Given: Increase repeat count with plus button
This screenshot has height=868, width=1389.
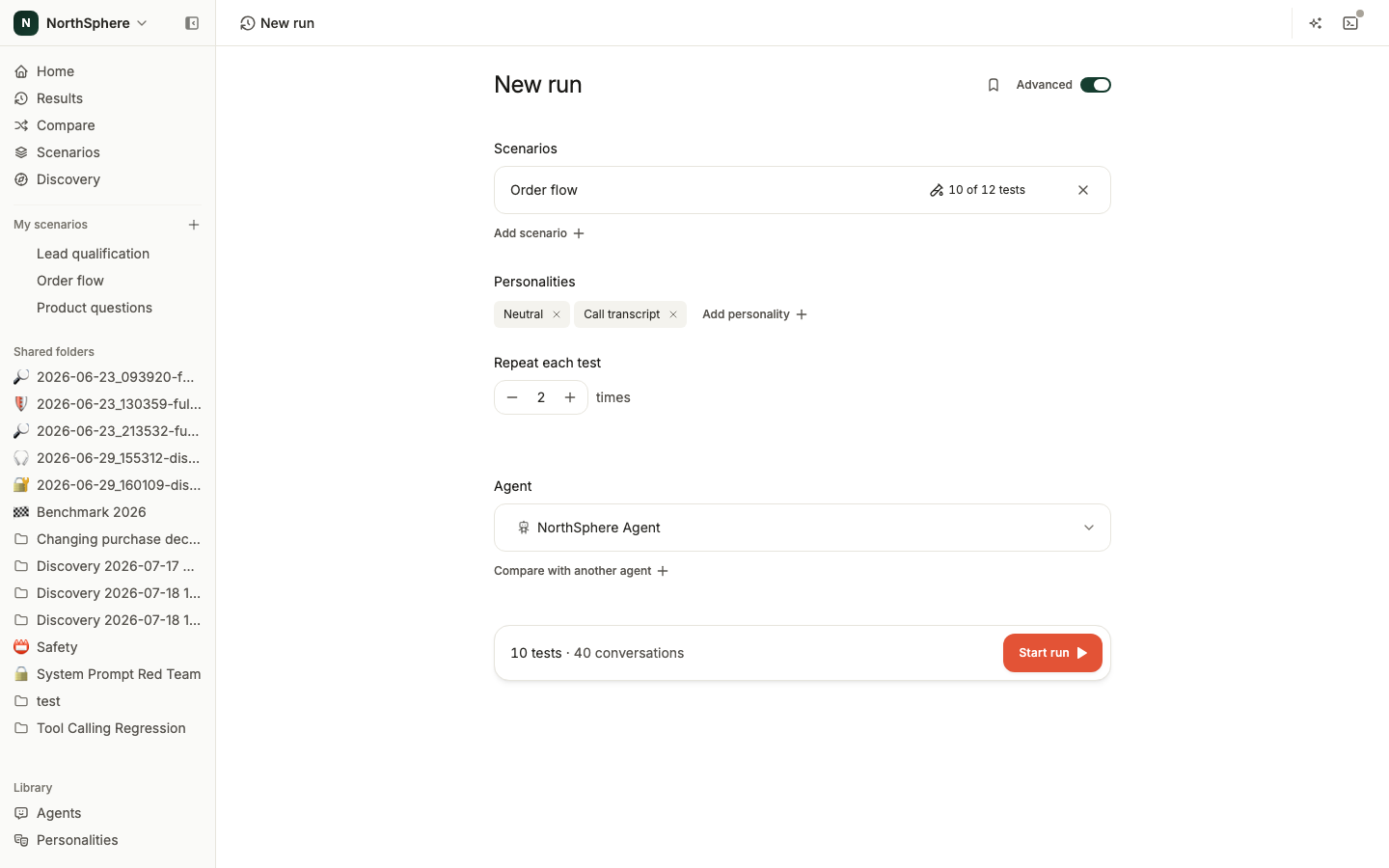Looking at the screenshot, I should click(x=570, y=397).
